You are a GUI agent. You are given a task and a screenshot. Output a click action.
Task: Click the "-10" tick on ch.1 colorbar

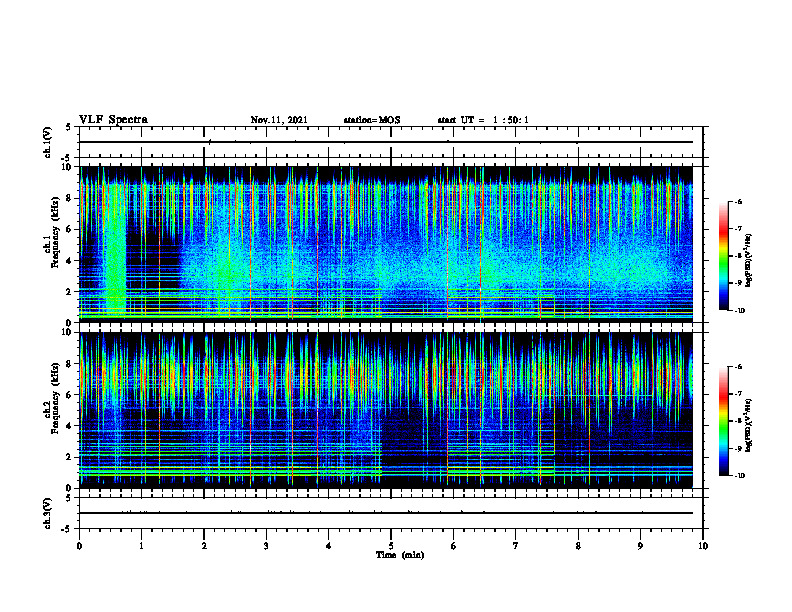[739, 311]
